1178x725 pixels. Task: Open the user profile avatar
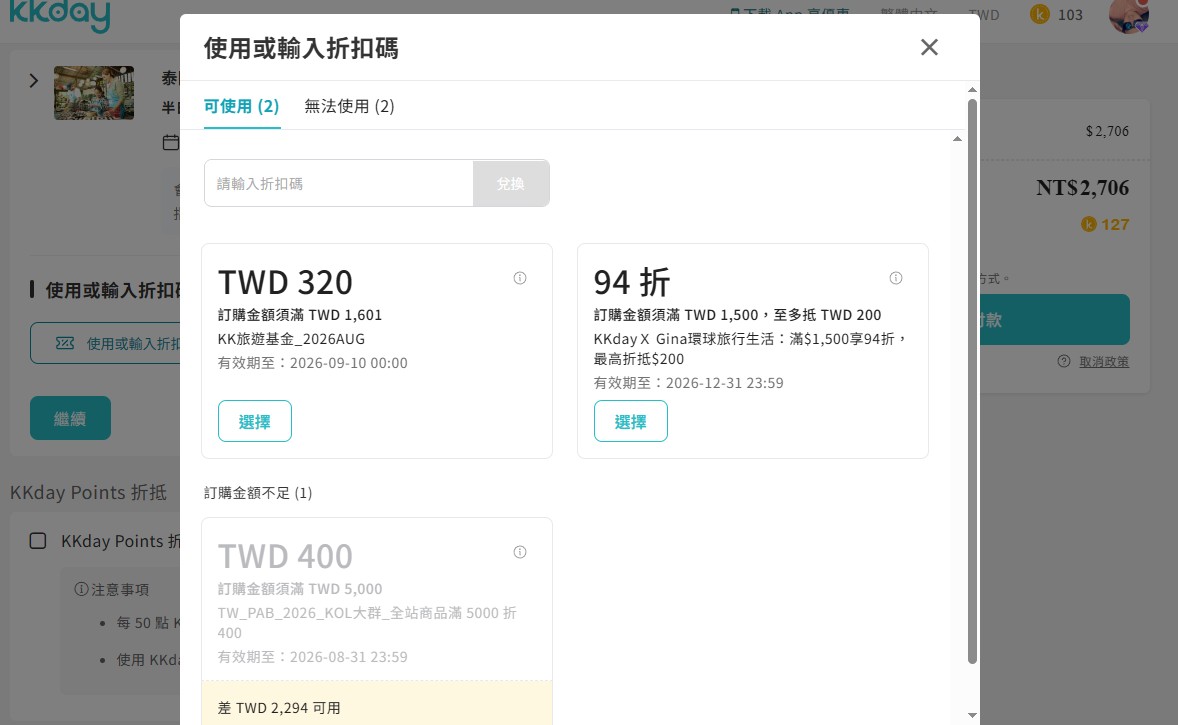pos(1129,15)
